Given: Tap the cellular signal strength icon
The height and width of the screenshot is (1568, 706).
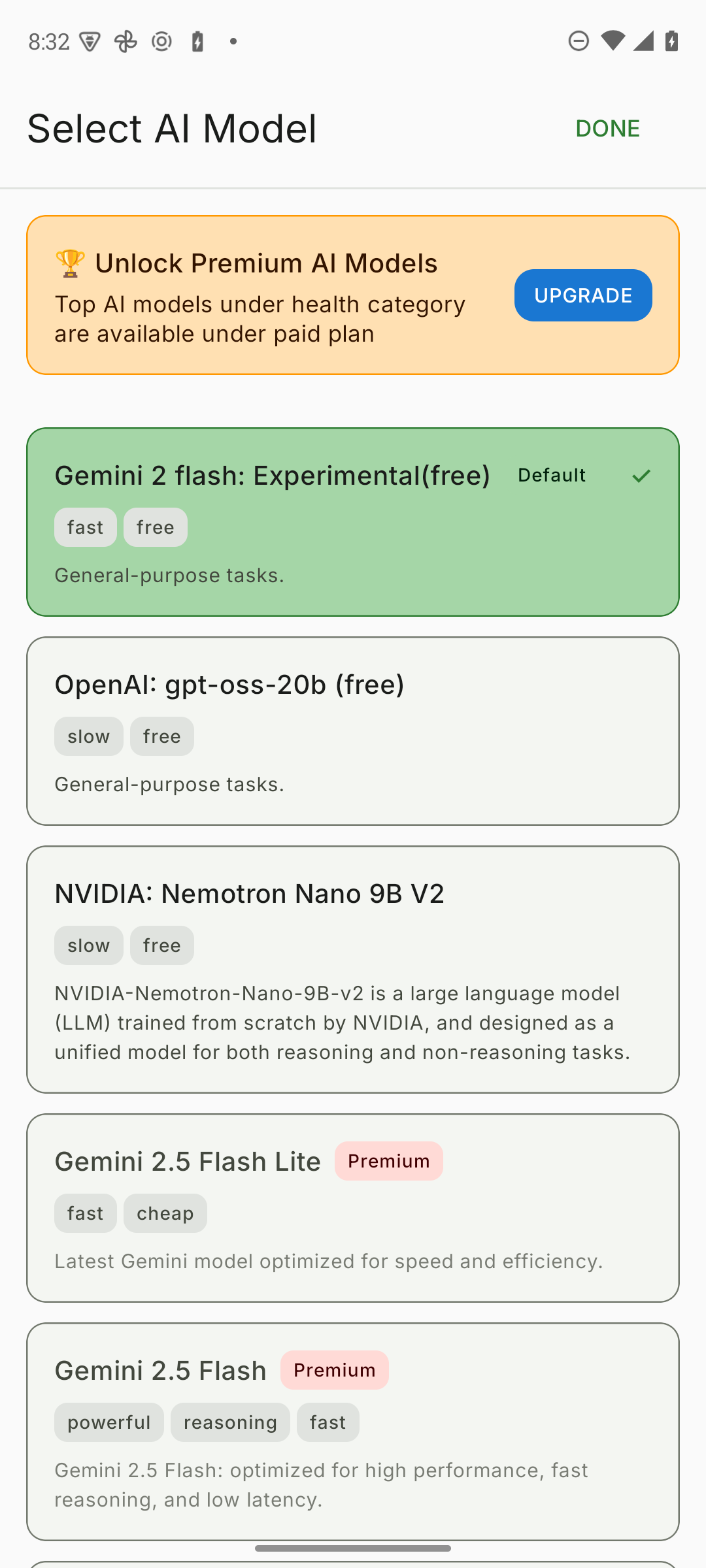Looking at the screenshot, I should click(643, 41).
